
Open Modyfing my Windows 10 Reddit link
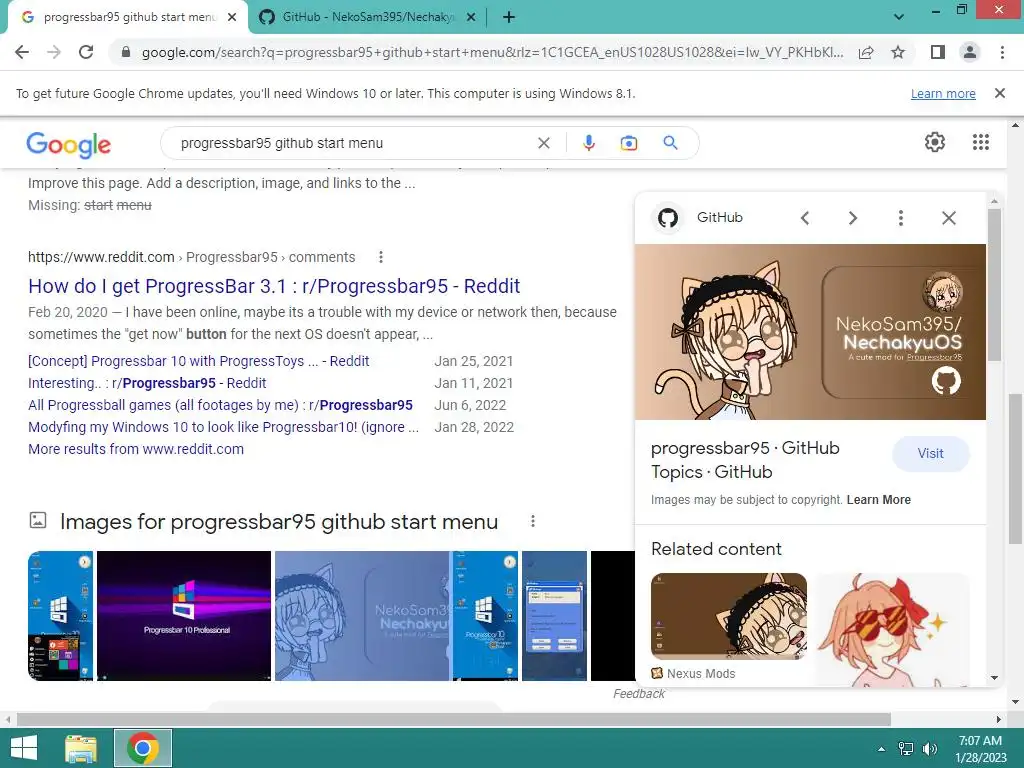[x=223, y=427]
